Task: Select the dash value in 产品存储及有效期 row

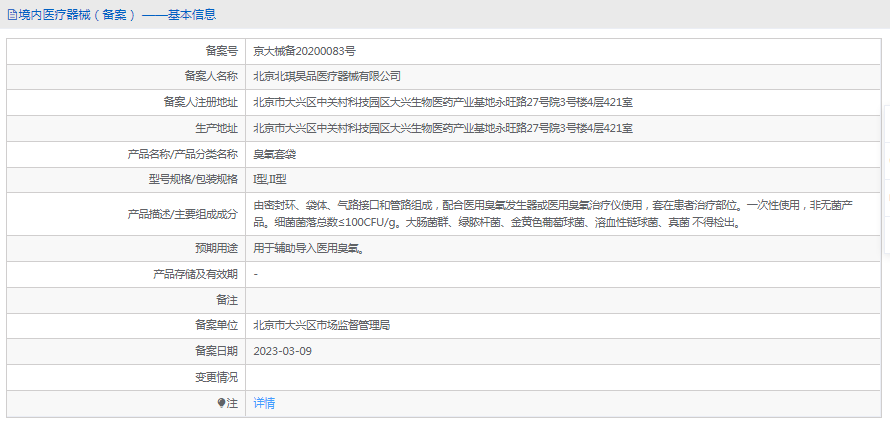Action: (256, 274)
